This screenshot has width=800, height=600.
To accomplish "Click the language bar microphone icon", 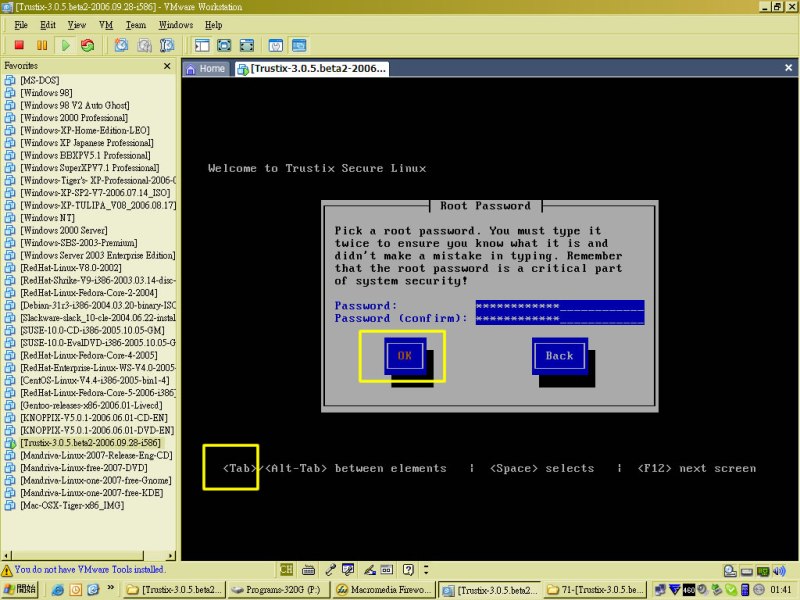I will coord(331,569).
